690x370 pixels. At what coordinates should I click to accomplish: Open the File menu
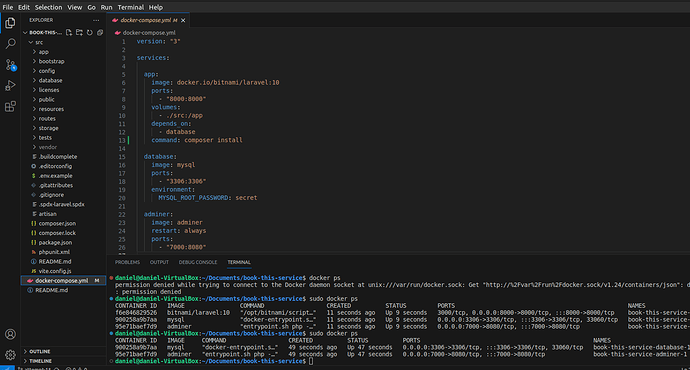pos(8,7)
